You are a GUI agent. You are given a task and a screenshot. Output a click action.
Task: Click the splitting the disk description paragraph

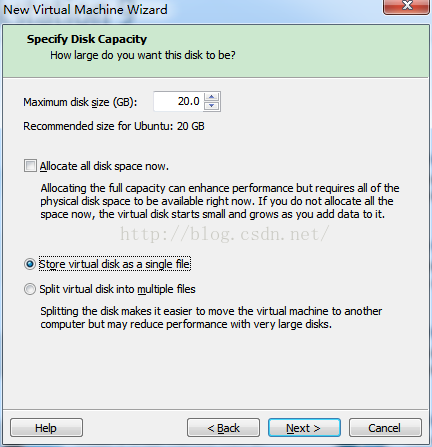pyautogui.click(x=211, y=317)
